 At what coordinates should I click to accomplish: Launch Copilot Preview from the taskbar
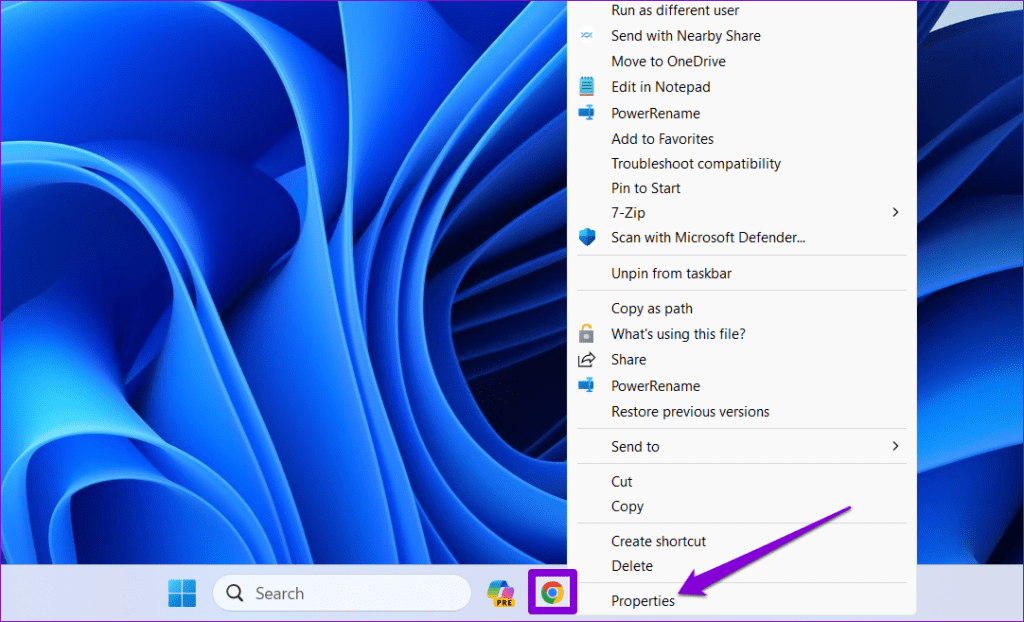500,593
